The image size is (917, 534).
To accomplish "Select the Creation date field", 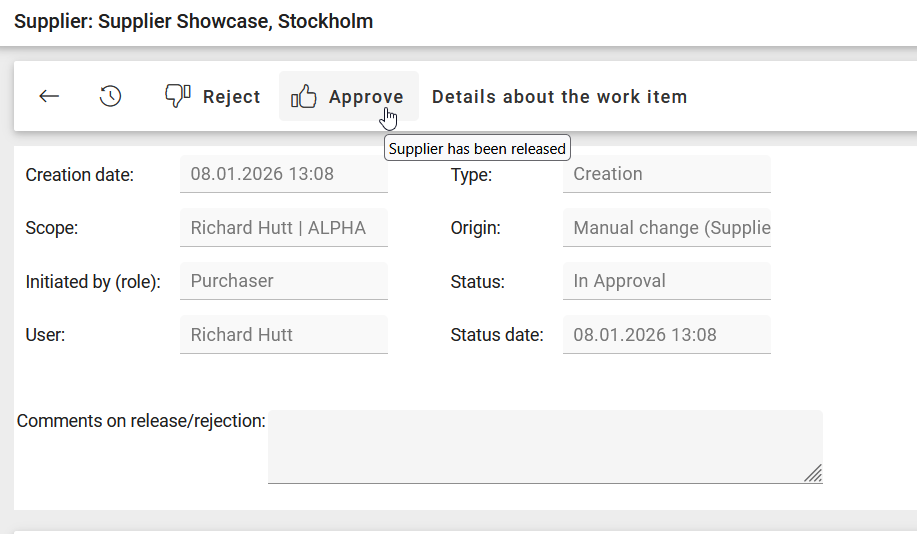I will tap(283, 174).
